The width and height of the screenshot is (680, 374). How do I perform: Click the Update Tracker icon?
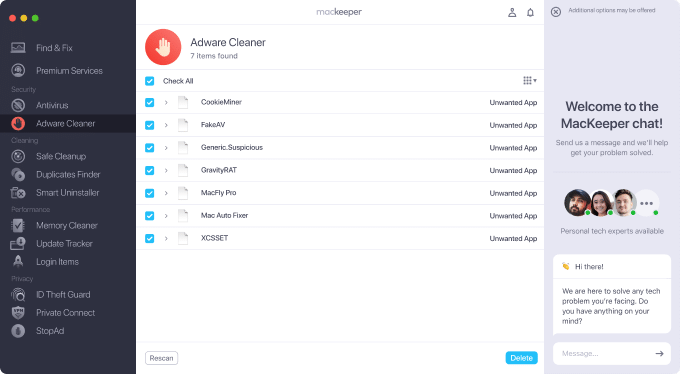coord(18,244)
